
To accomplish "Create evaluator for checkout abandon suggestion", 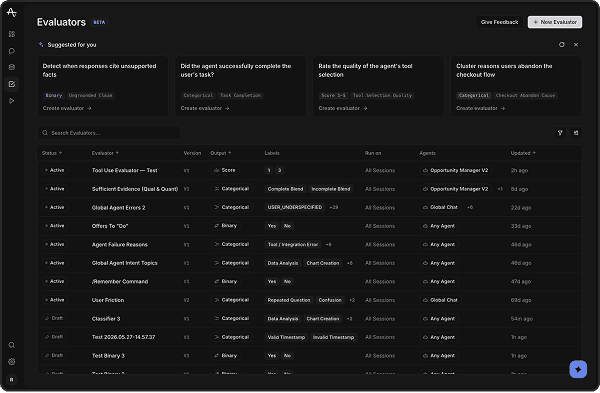I will 481,108.
